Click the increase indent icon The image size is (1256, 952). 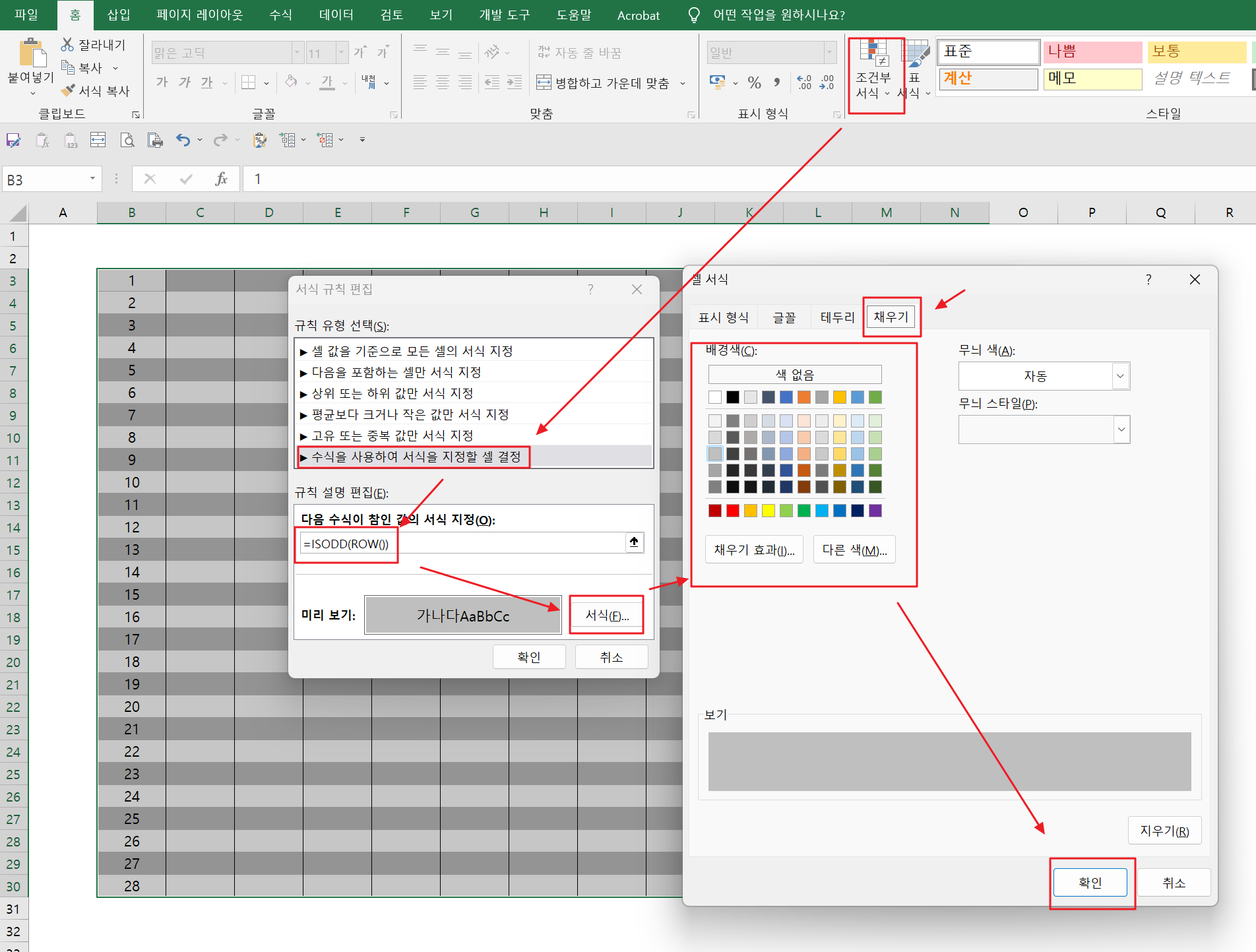[515, 82]
